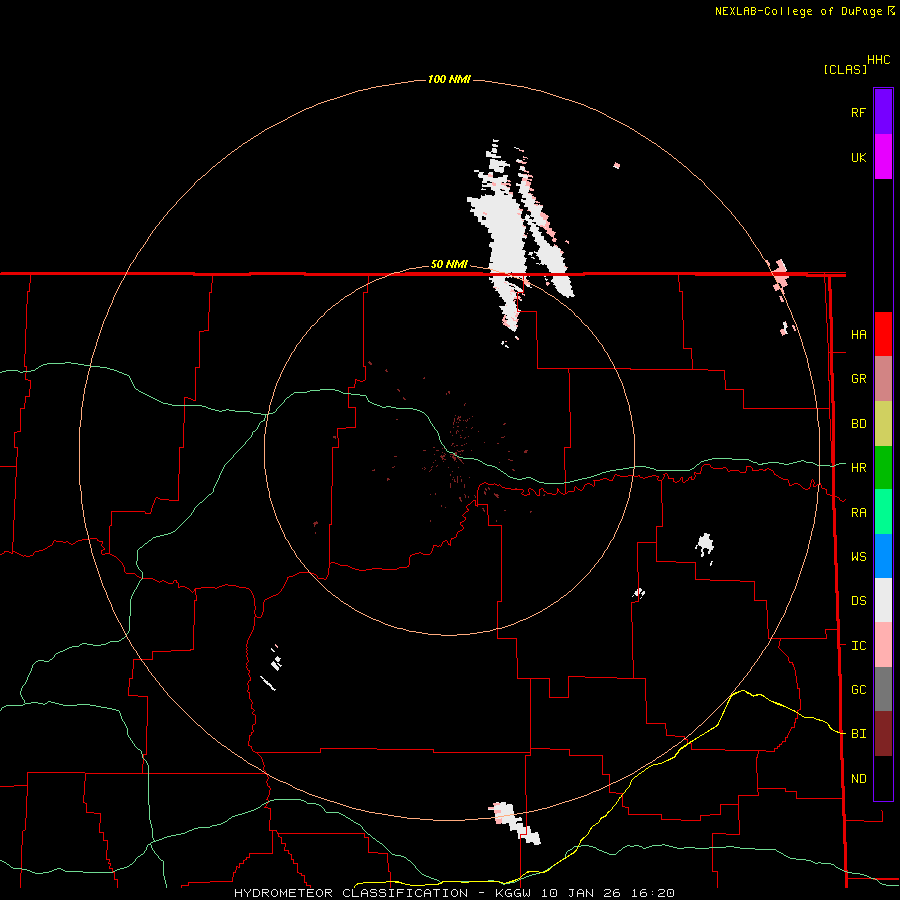Select the yellow BD legend swatch
Image resolution: width=900 pixels, height=900 pixels.
point(883,424)
